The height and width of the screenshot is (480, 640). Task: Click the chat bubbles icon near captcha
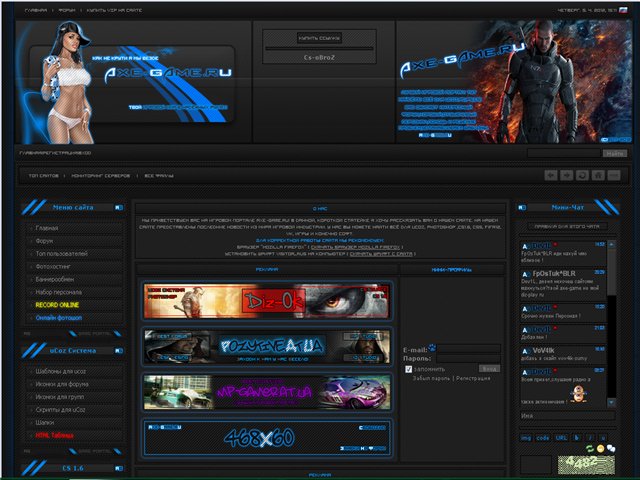click(611, 449)
